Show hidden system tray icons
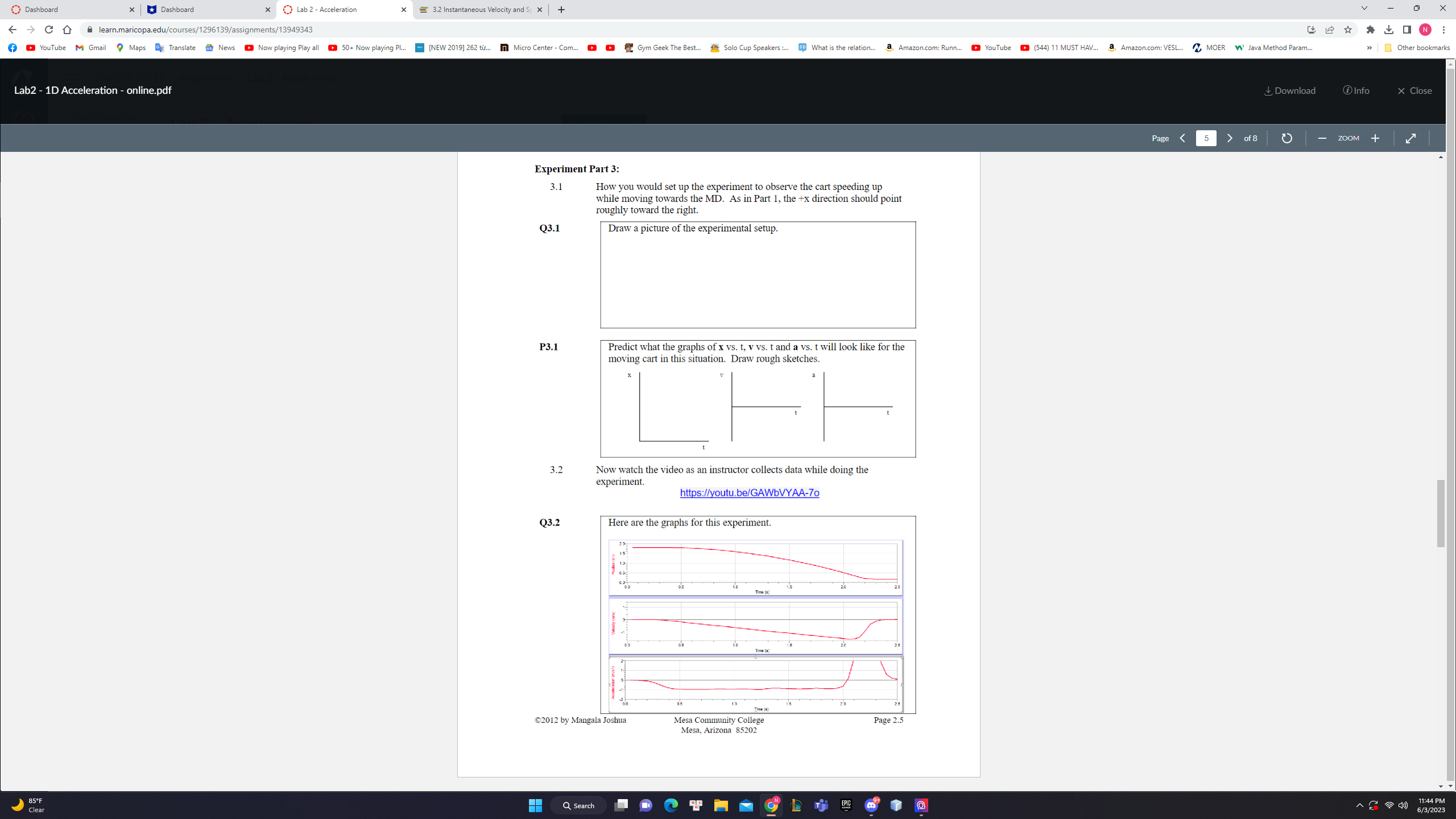 (x=1359, y=805)
